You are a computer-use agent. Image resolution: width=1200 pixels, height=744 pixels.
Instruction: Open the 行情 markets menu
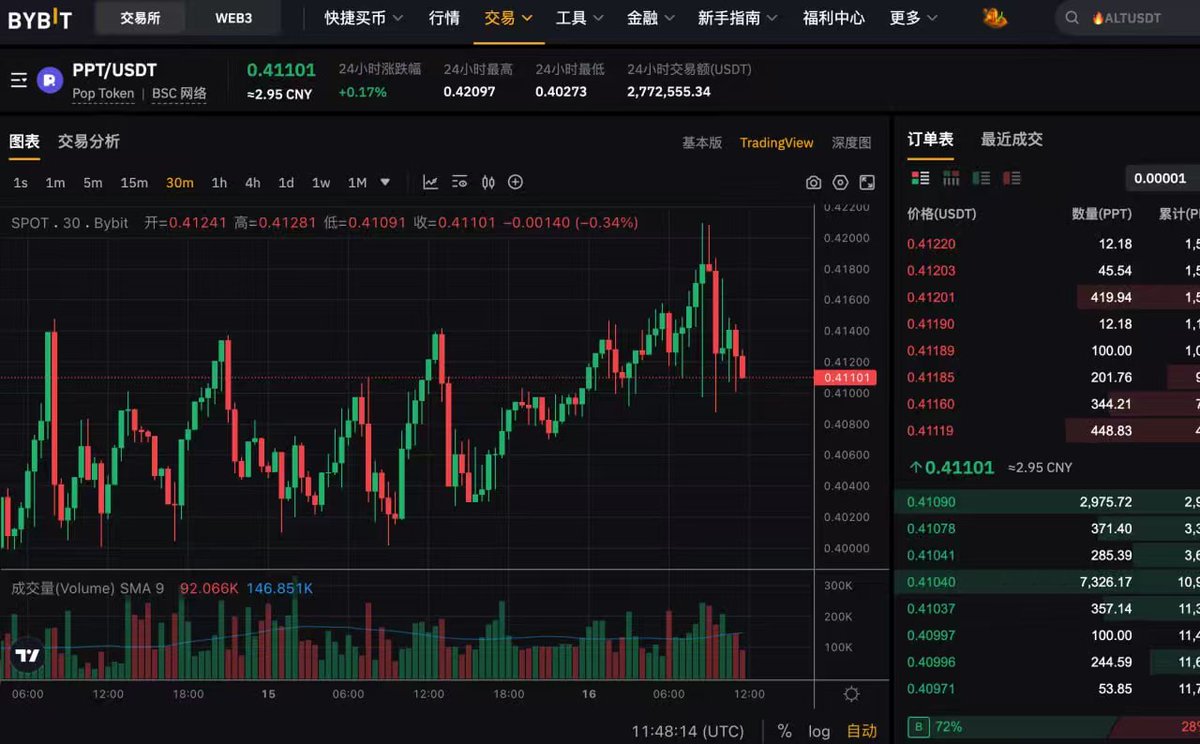click(444, 18)
